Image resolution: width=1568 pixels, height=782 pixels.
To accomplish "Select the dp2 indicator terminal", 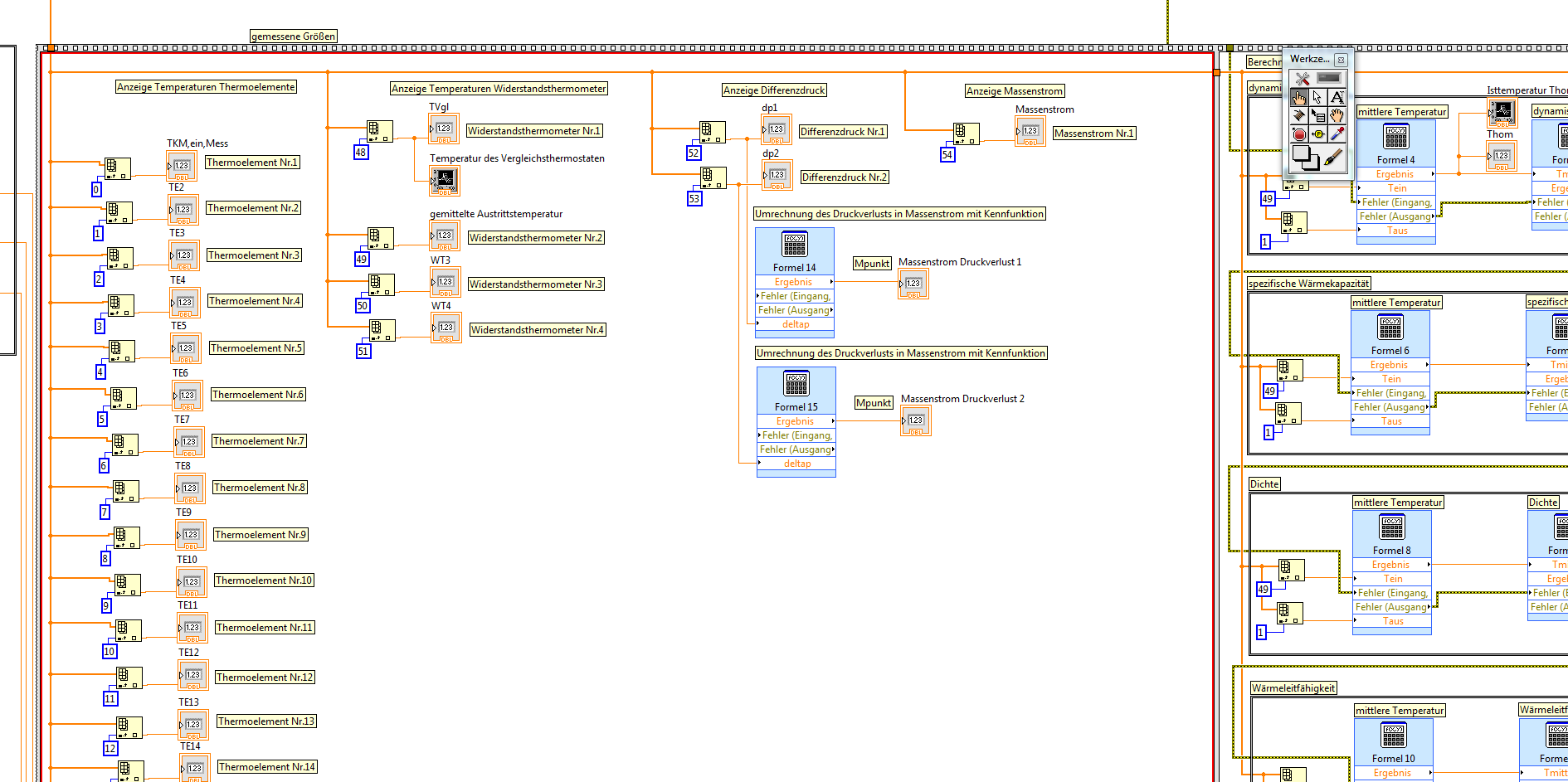I will click(777, 175).
